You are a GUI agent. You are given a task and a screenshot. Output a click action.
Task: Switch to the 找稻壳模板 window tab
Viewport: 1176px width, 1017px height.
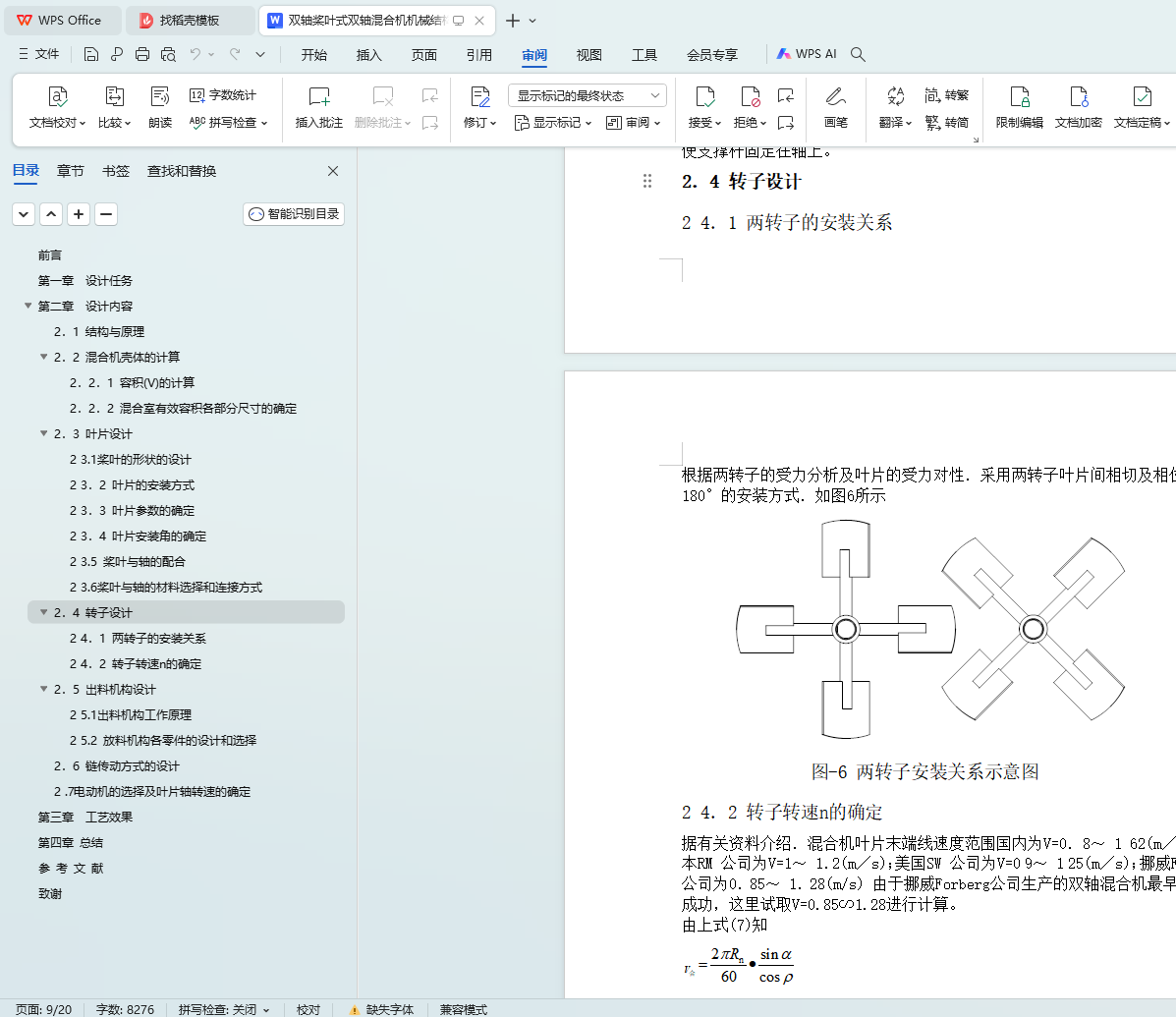190,21
